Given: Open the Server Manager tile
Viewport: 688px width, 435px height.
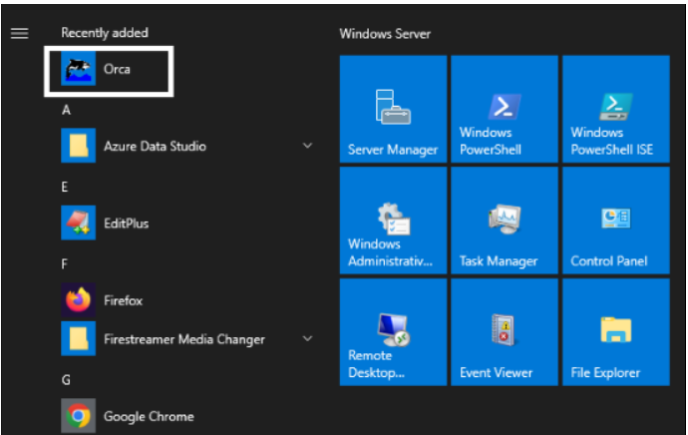Looking at the screenshot, I should [393, 109].
